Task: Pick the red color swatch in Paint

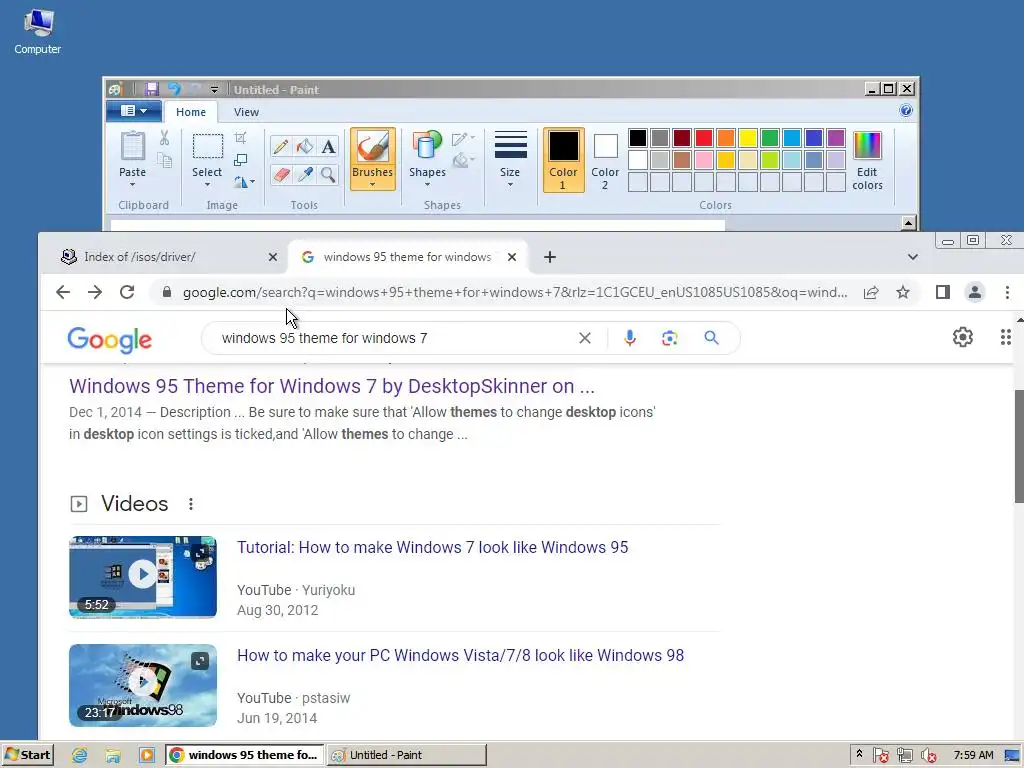Action: pyautogui.click(x=704, y=138)
